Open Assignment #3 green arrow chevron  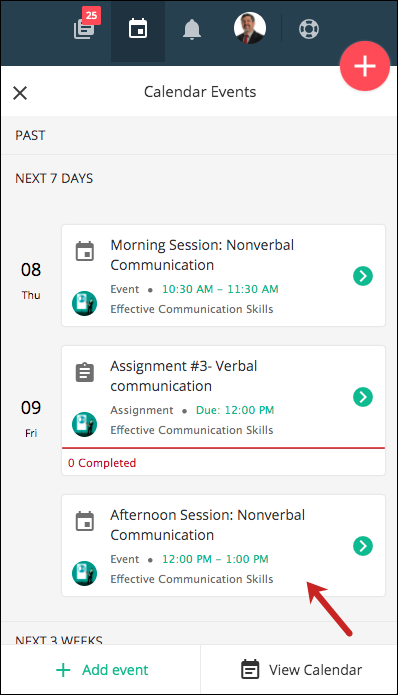(x=363, y=397)
